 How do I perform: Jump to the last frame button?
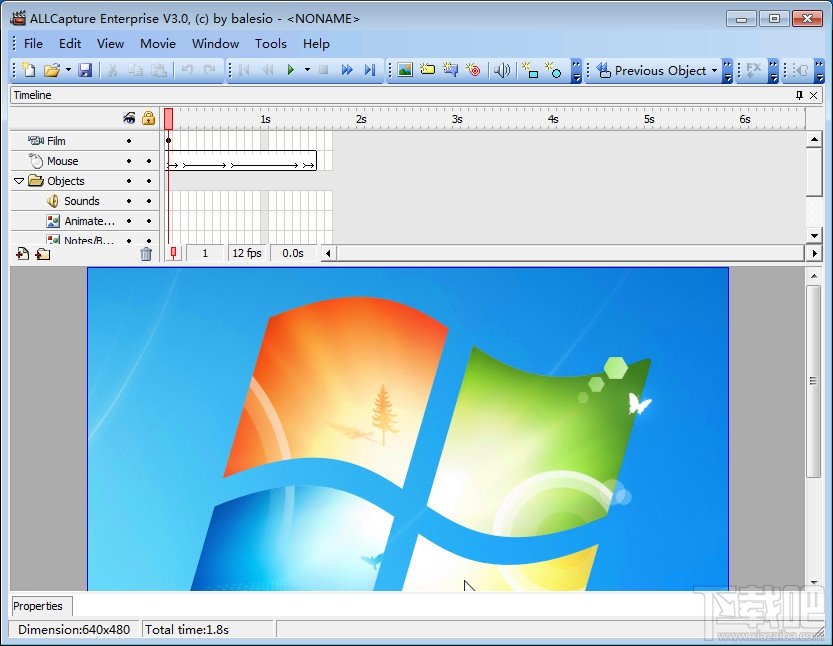click(370, 70)
